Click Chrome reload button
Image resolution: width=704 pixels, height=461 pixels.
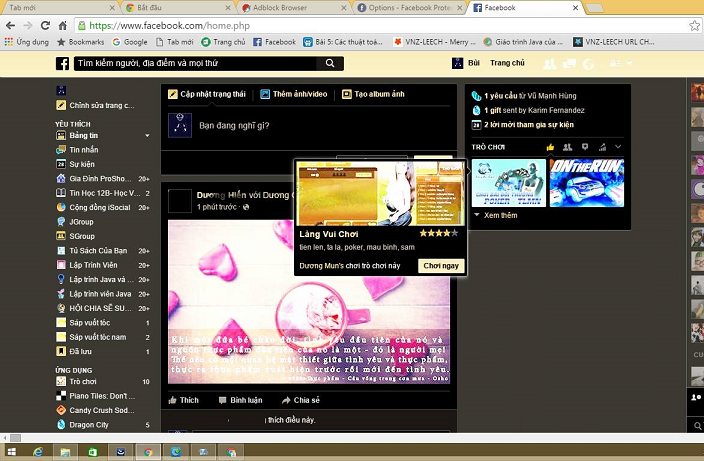tap(45, 26)
